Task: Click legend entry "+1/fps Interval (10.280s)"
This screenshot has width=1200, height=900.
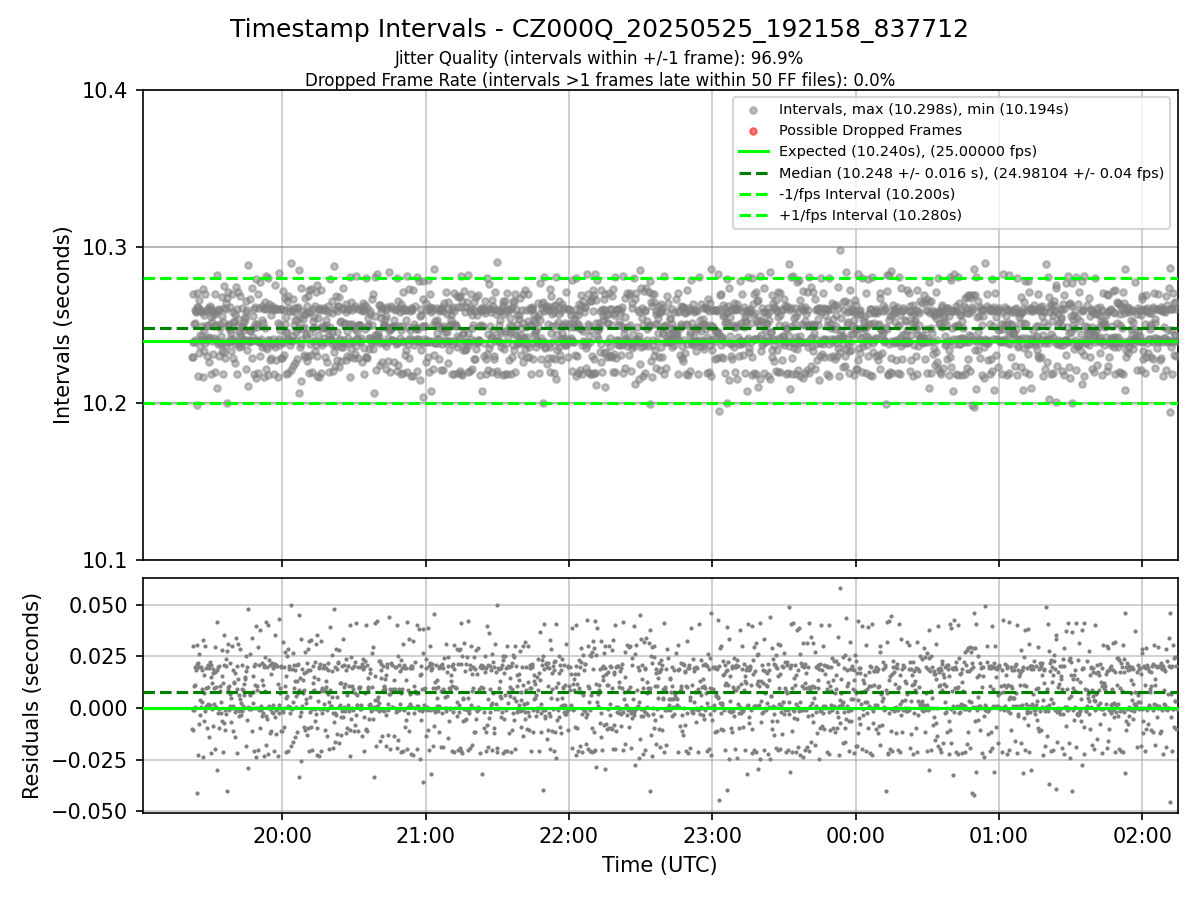Action: tap(870, 215)
